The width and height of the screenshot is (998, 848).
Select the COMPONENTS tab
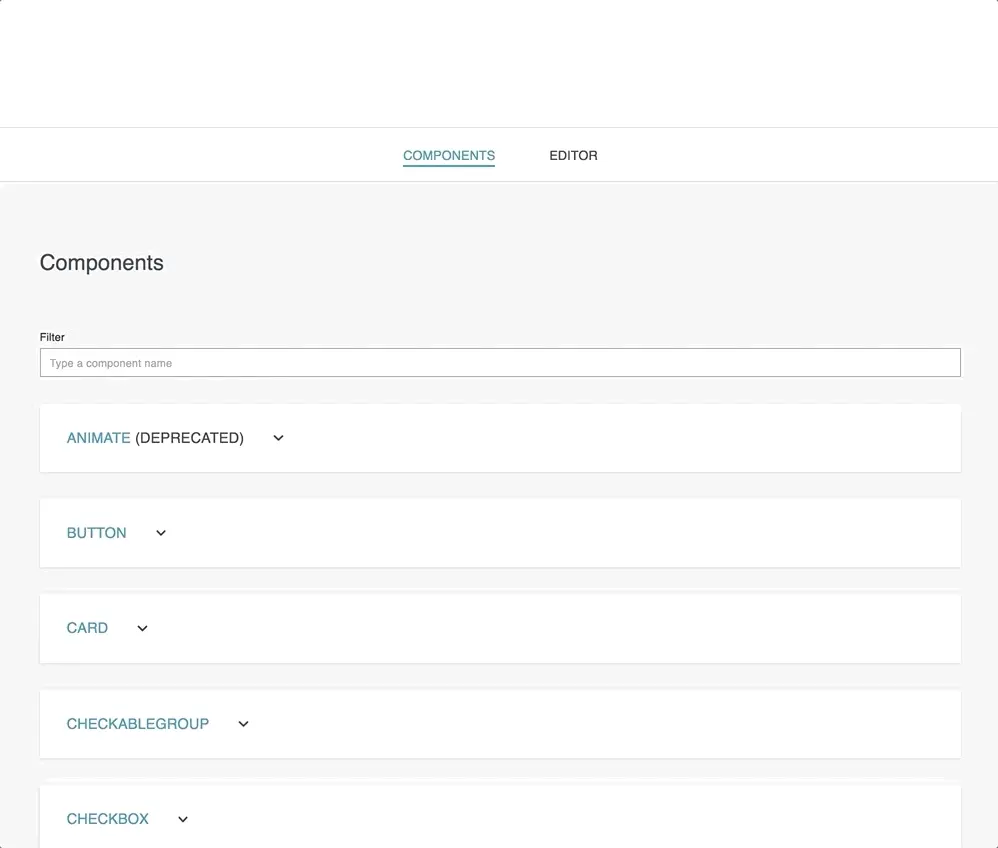click(x=448, y=156)
